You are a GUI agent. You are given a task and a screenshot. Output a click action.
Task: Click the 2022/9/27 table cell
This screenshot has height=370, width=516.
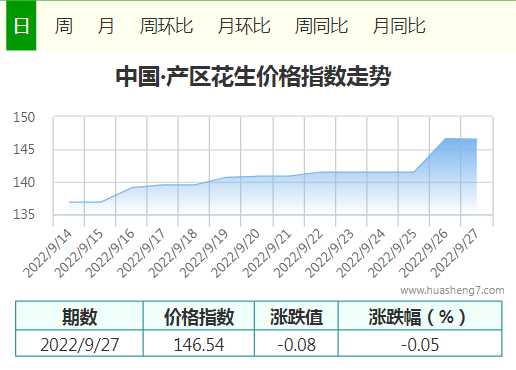79,344
